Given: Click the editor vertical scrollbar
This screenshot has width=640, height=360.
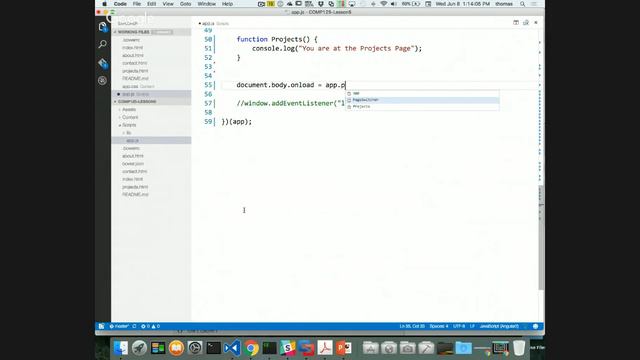Looking at the screenshot, I should click(x=541, y=238).
